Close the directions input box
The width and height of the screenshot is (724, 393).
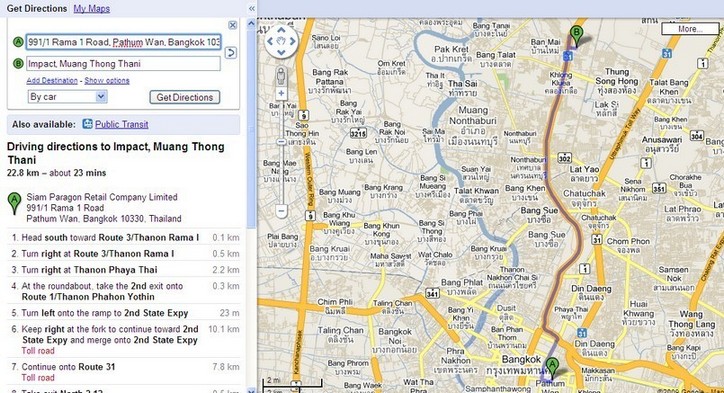coord(233,25)
